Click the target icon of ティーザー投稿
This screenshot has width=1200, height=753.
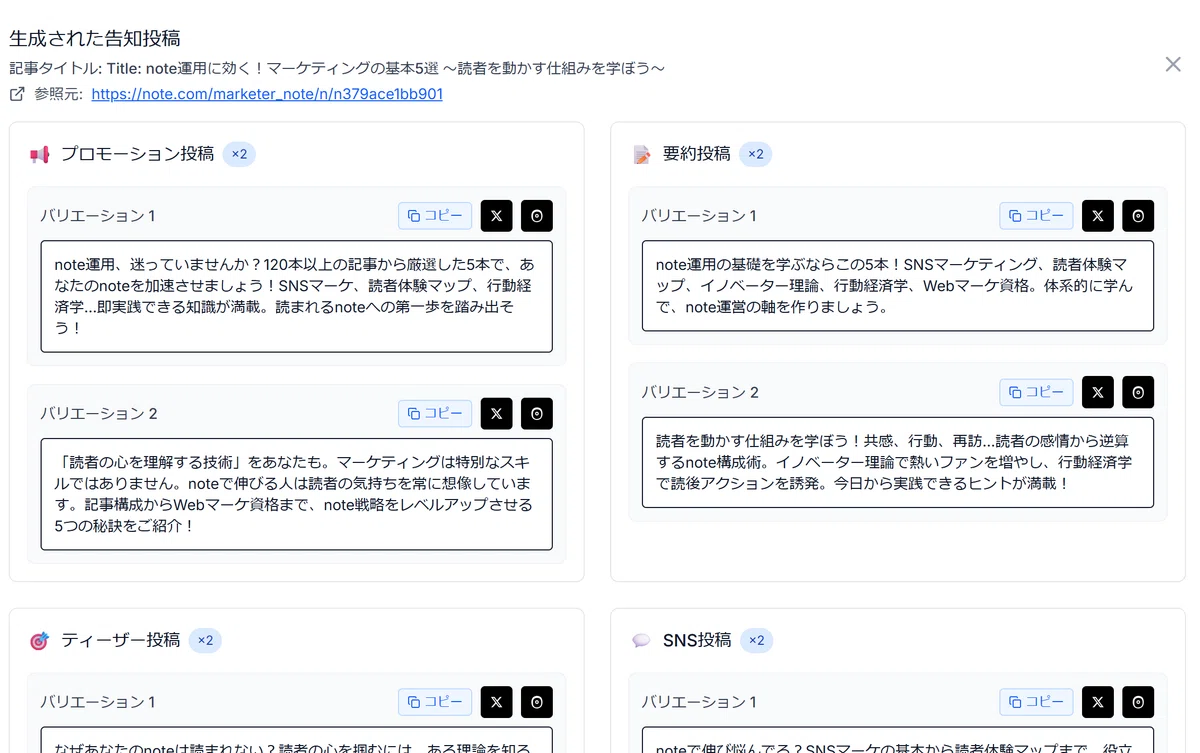pos(39,640)
